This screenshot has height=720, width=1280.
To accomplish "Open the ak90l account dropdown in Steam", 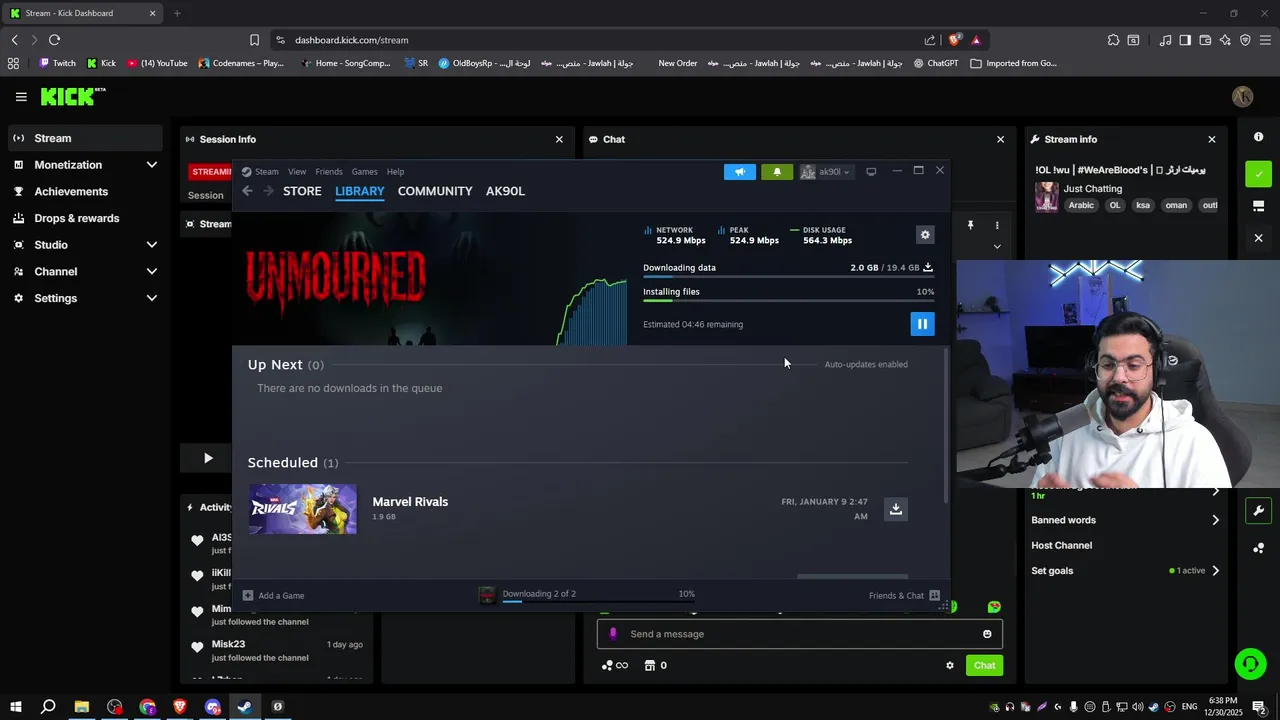I will pyautogui.click(x=826, y=172).
